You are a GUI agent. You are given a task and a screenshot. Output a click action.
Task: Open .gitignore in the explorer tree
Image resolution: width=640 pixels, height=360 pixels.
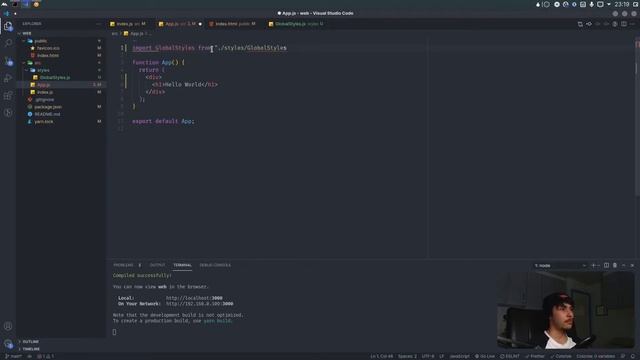point(61,100)
